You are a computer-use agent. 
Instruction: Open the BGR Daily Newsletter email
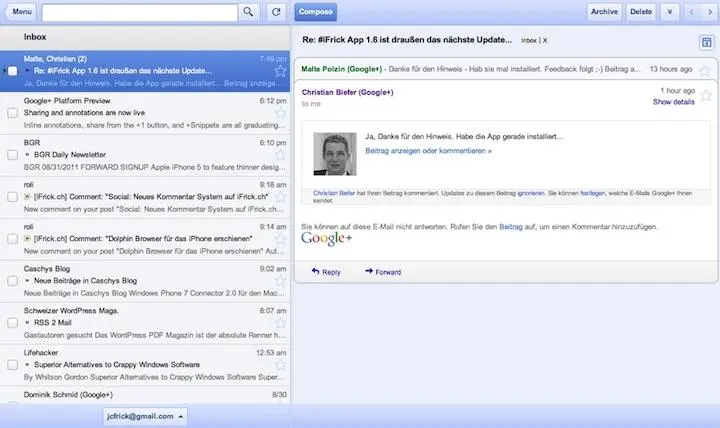[x=145, y=155]
